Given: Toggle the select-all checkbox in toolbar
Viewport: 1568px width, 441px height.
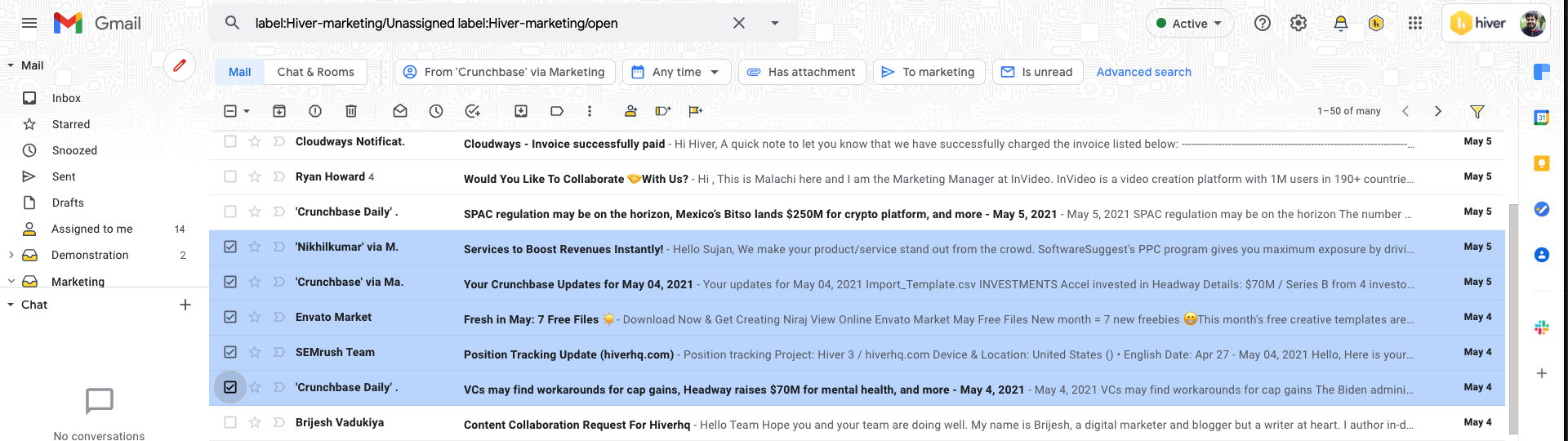Looking at the screenshot, I should coord(230,111).
